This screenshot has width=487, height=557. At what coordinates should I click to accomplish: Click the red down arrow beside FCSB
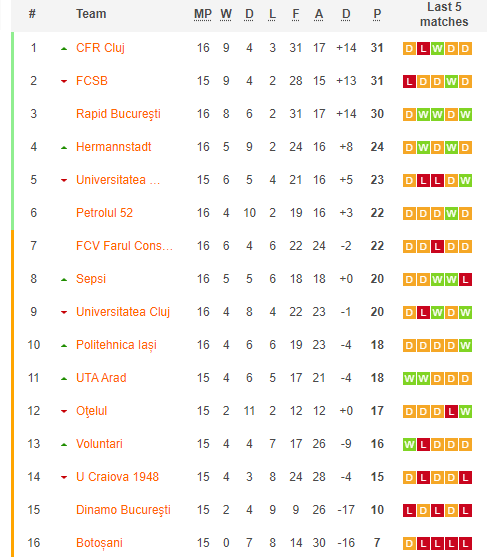[64, 82]
